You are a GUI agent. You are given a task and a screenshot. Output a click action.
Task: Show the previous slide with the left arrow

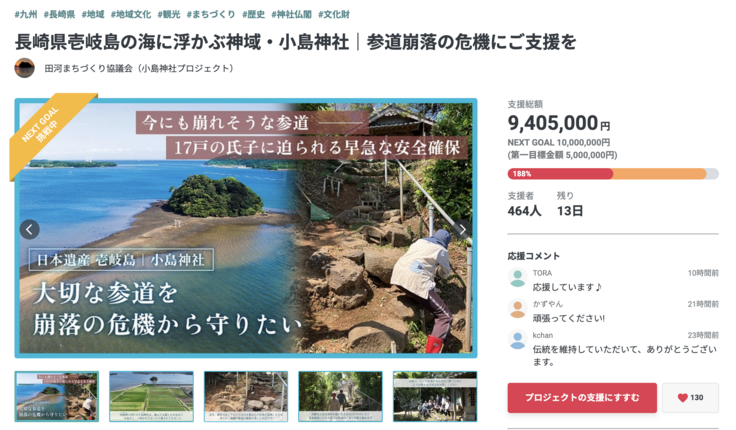[x=30, y=230]
